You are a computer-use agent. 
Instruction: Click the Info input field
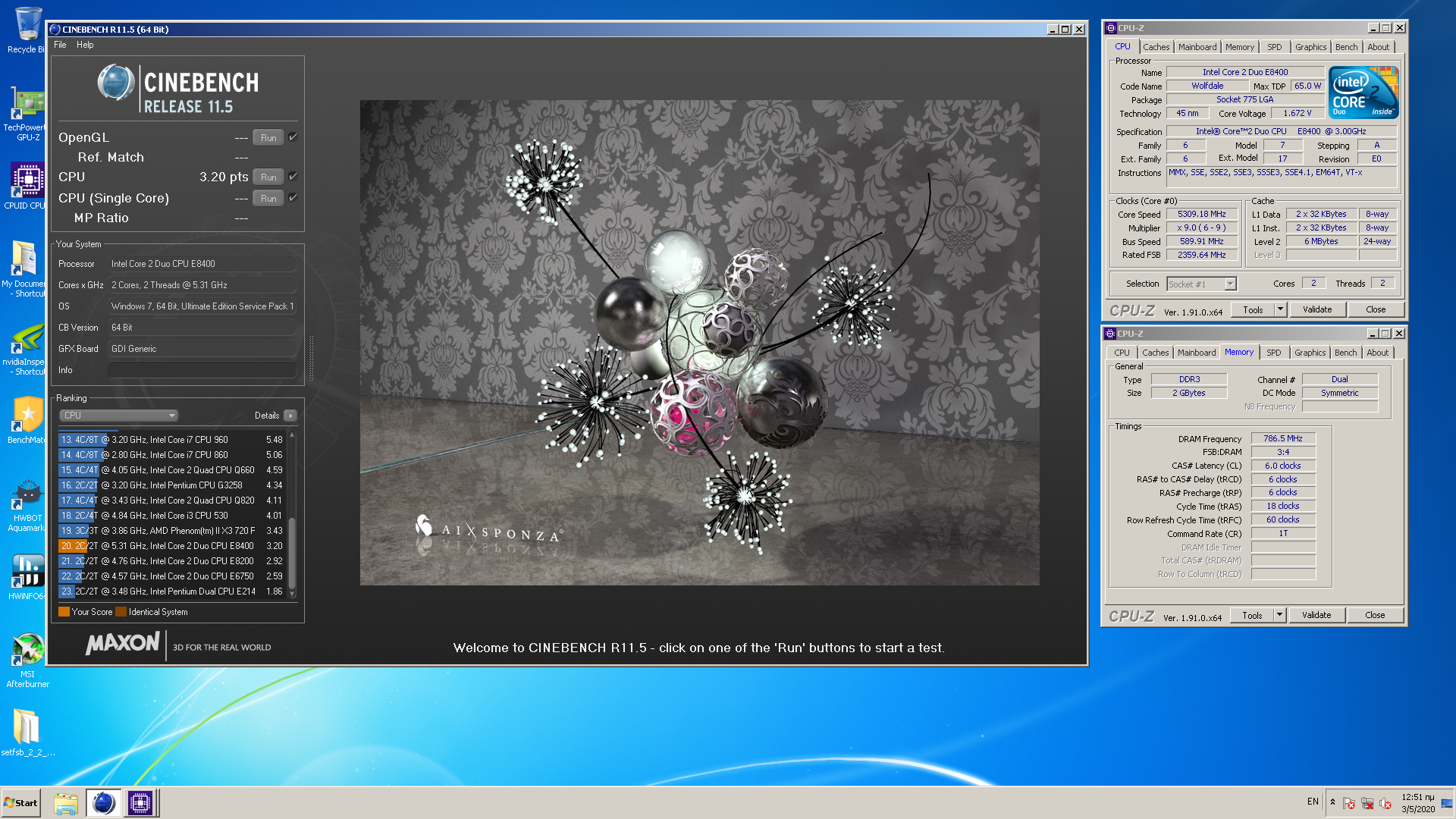coord(201,370)
